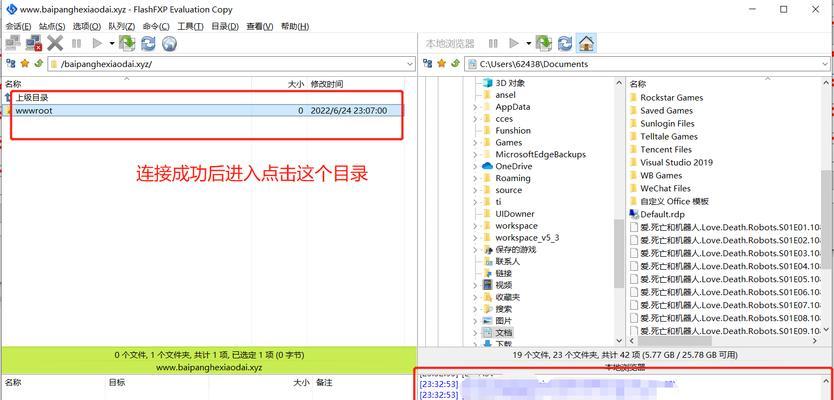Pause transfer in the remote pane toolbar
The image size is (834, 400).
pos(77,43)
